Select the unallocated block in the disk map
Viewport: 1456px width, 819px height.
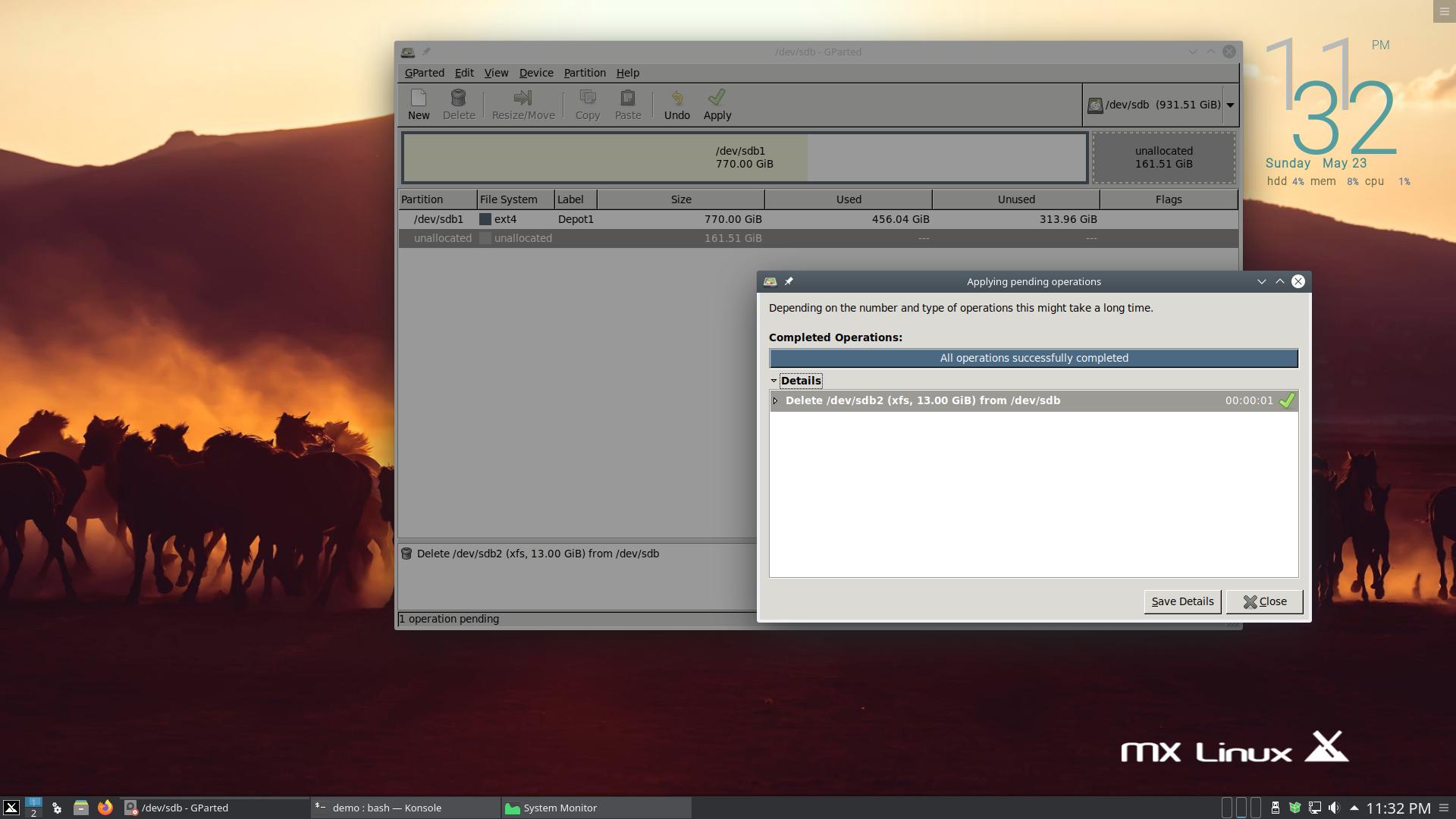click(x=1163, y=158)
